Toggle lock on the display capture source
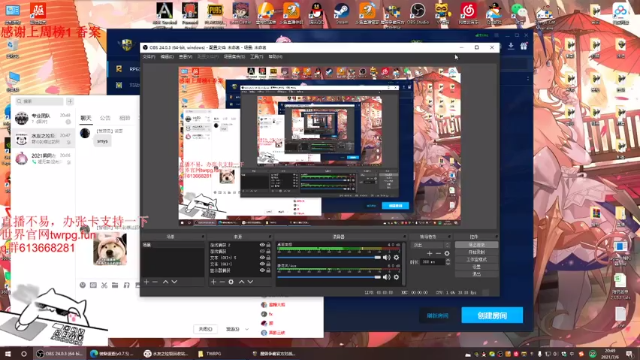 269,271
